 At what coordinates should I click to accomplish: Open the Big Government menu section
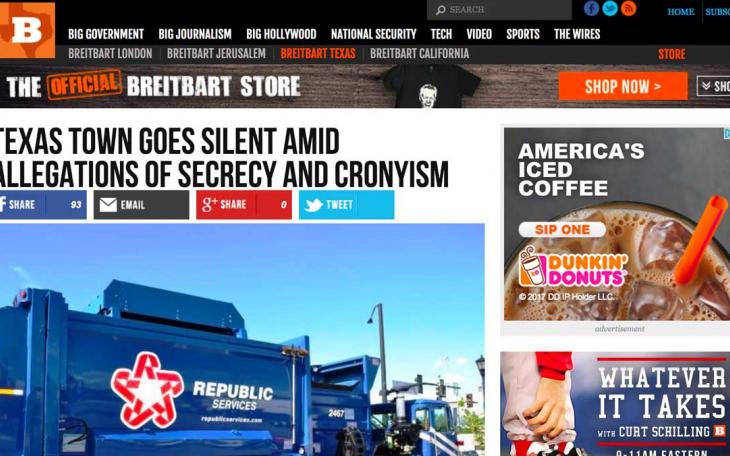[106, 34]
